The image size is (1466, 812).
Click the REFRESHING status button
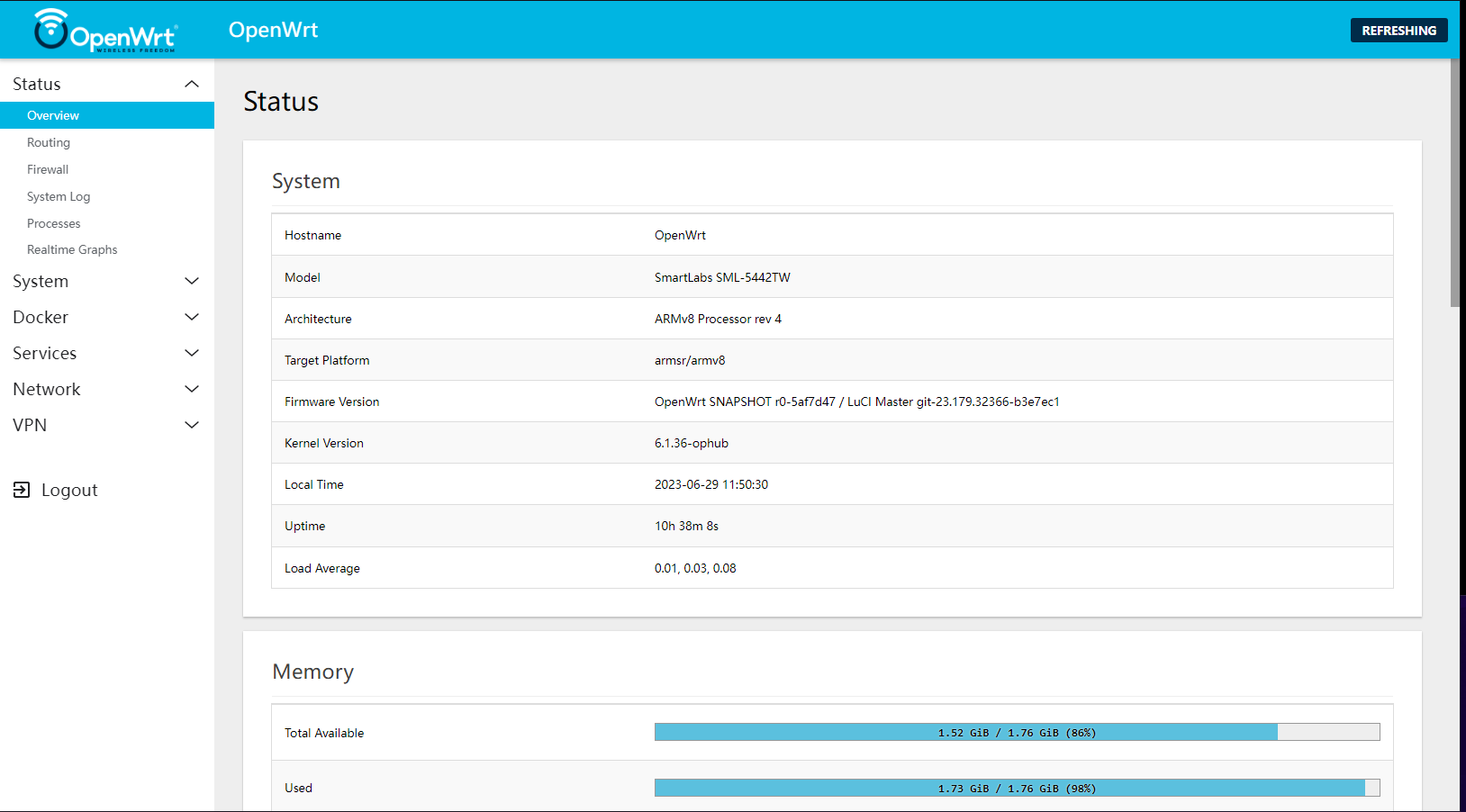1398,30
